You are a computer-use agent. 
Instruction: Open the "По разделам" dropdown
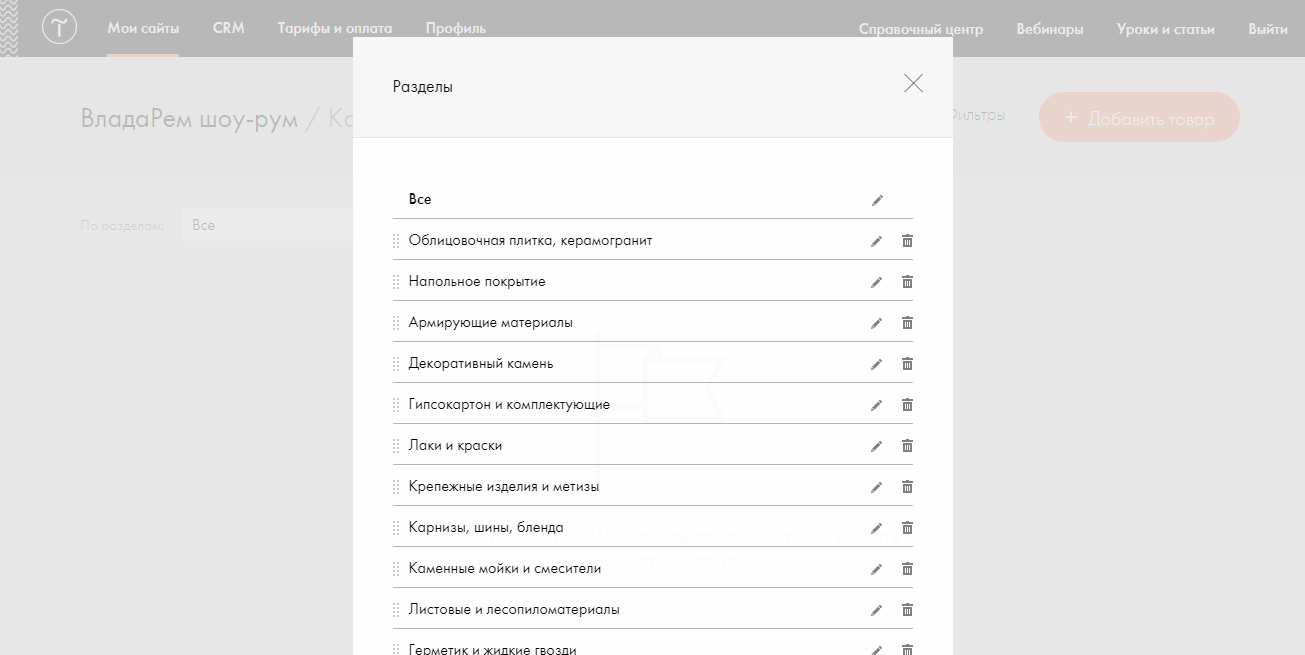click(266, 226)
